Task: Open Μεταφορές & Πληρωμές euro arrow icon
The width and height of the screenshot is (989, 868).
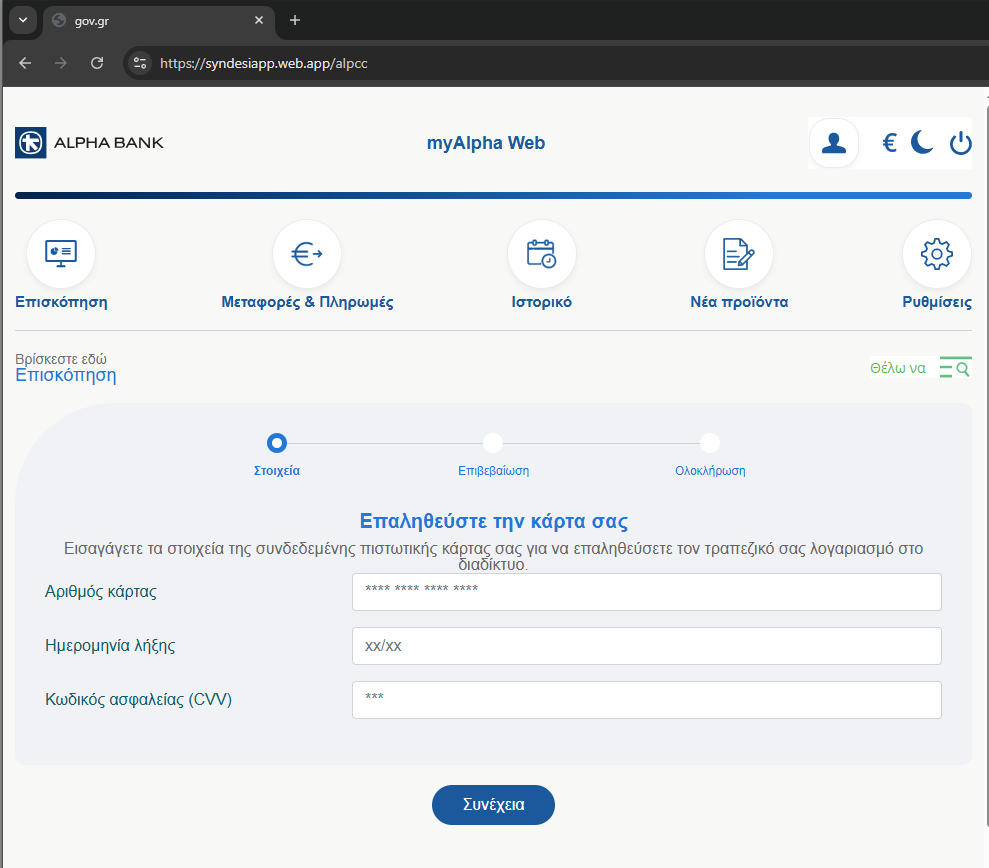Action: click(x=307, y=254)
